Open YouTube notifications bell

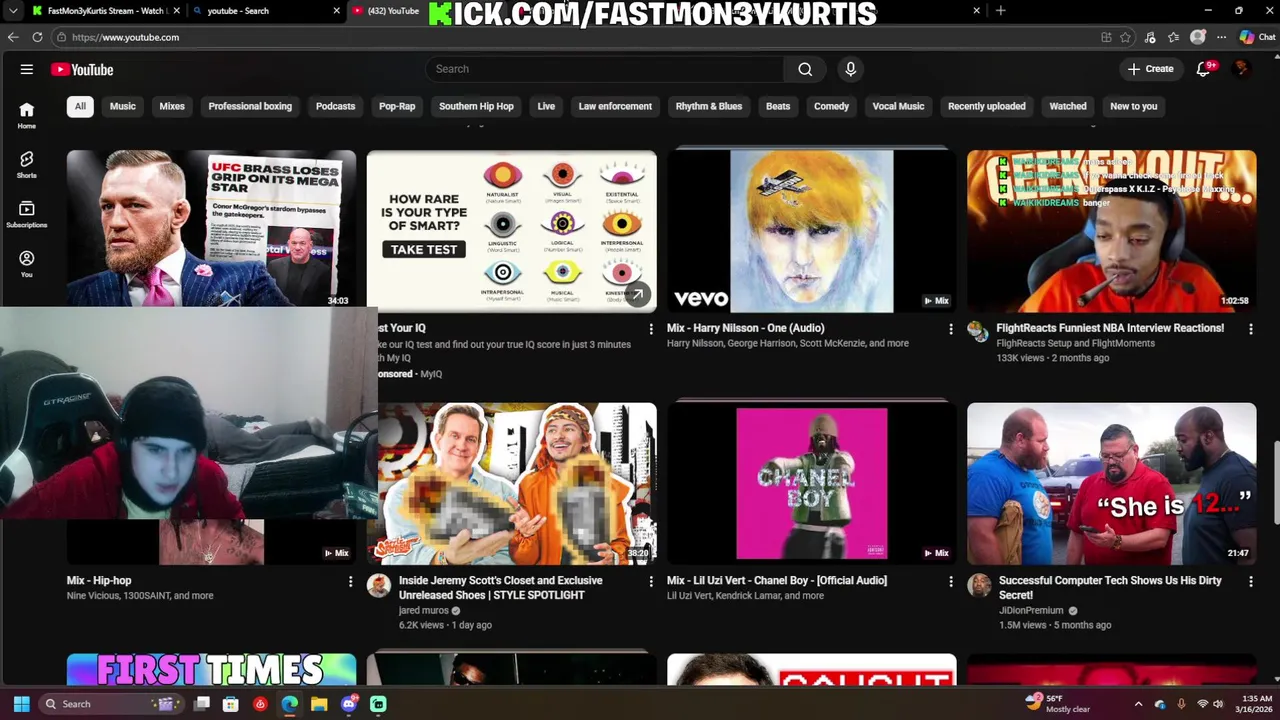click(x=1205, y=69)
